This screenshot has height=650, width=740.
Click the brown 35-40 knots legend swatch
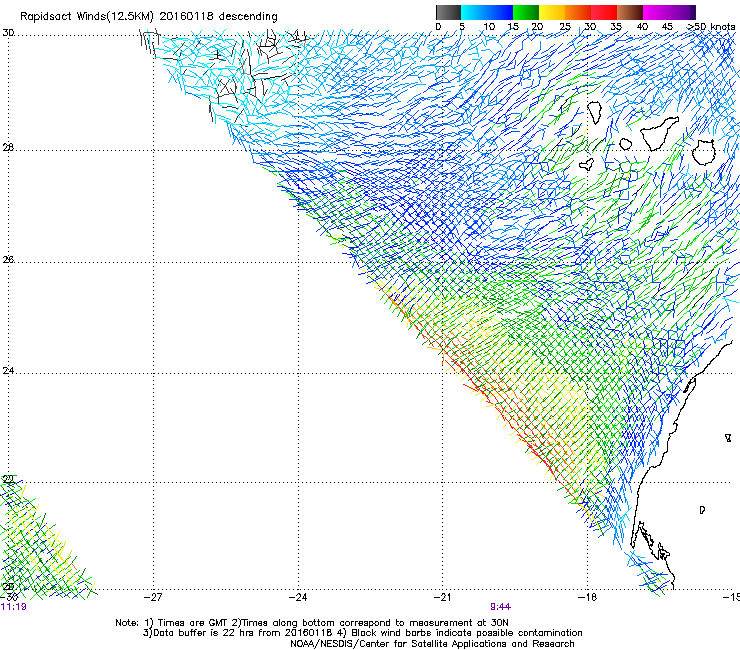pyautogui.click(x=630, y=12)
